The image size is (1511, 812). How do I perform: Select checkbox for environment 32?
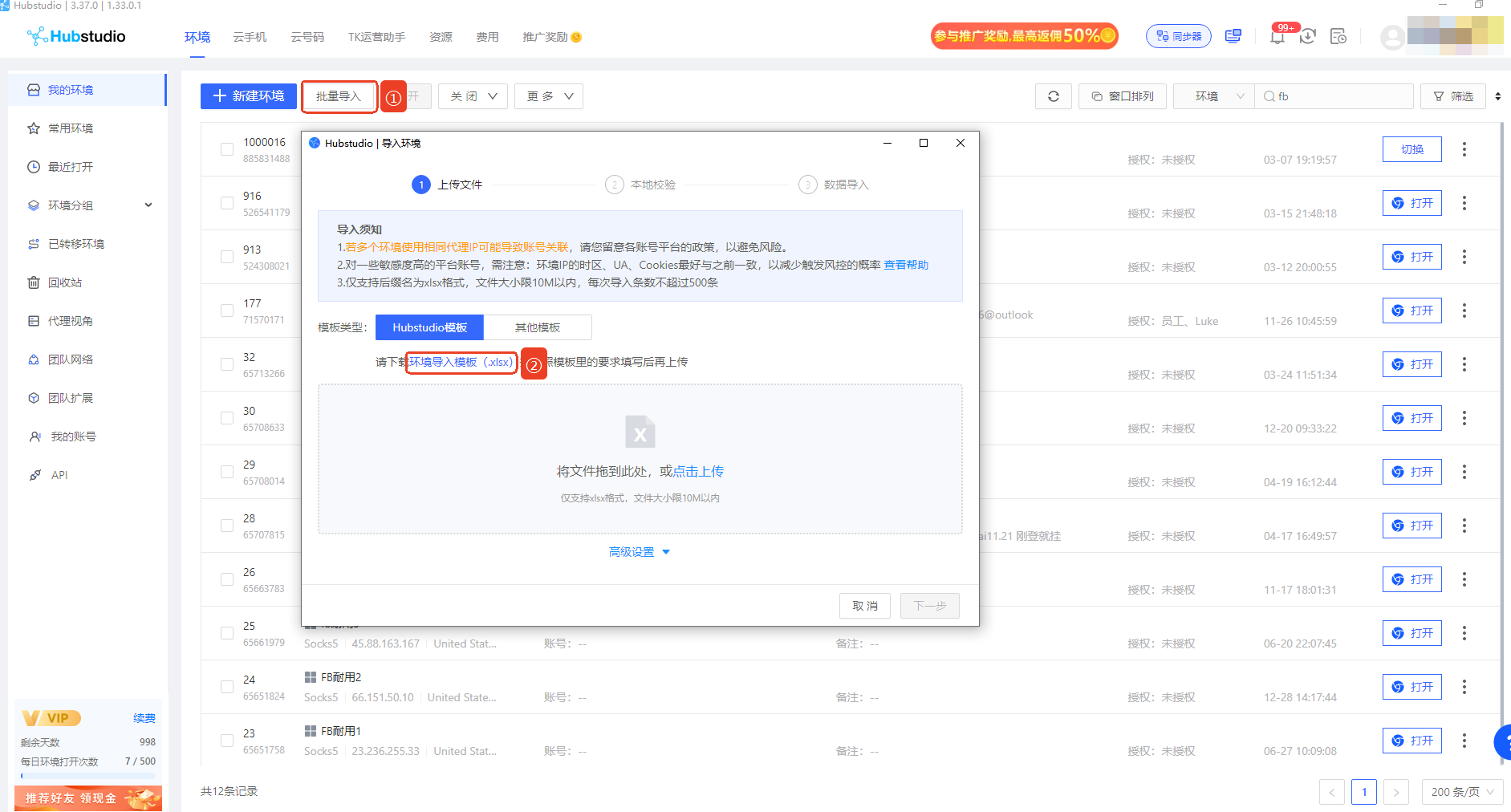click(x=227, y=364)
